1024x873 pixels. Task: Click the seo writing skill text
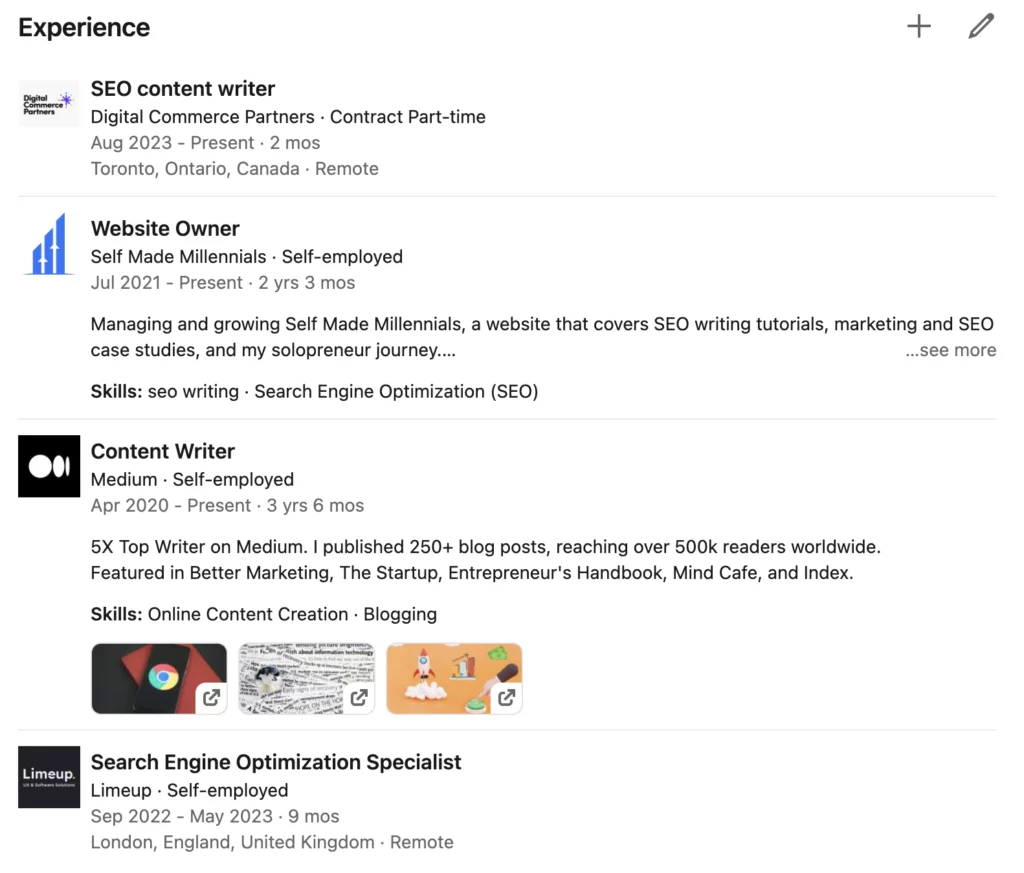tap(192, 391)
